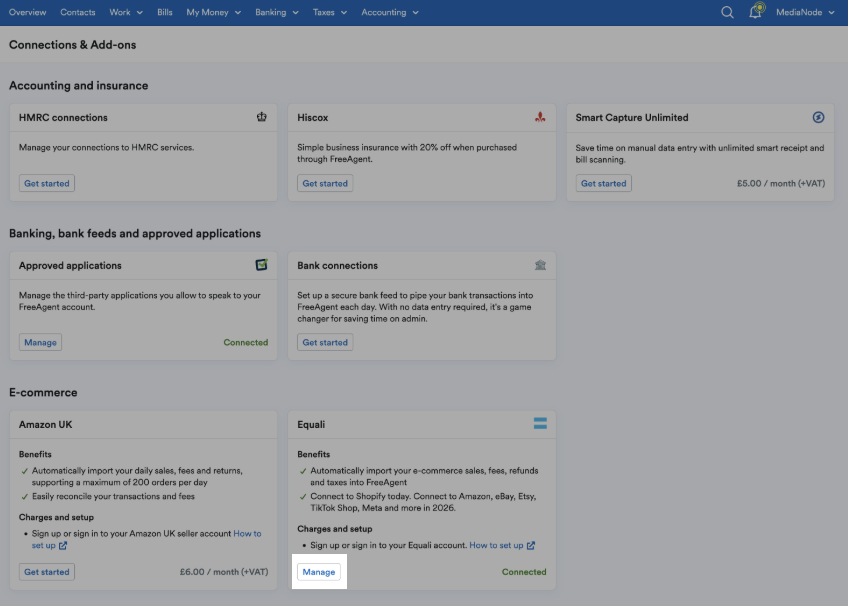
Task: Expand the Banking menu
Action: point(276,12)
